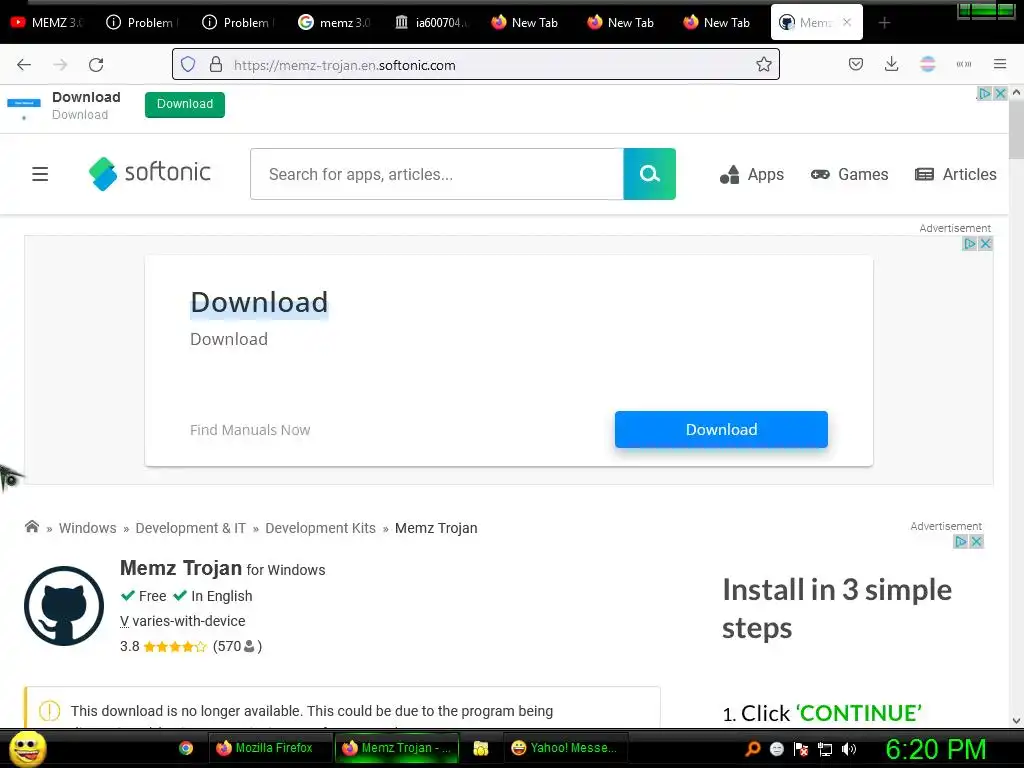
Task: Reload the current page
Action: [96, 65]
